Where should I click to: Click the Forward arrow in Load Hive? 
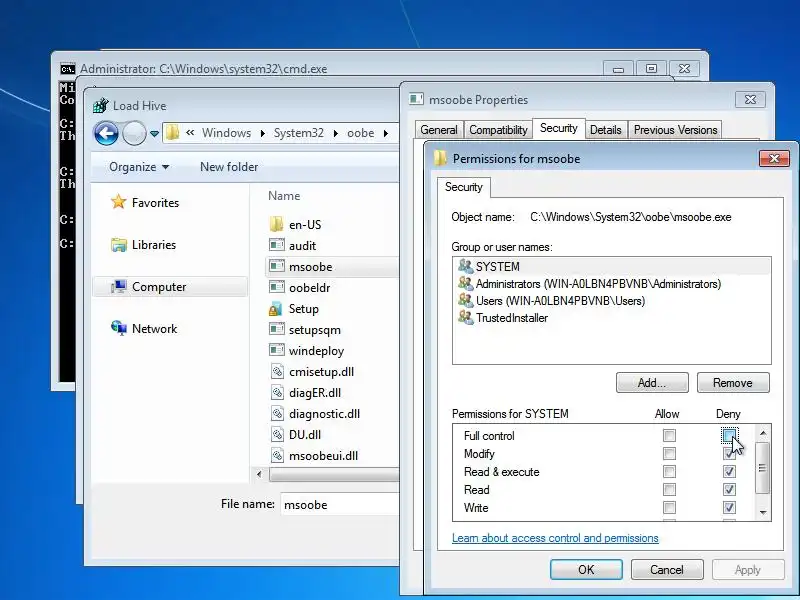(x=134, y=133)
